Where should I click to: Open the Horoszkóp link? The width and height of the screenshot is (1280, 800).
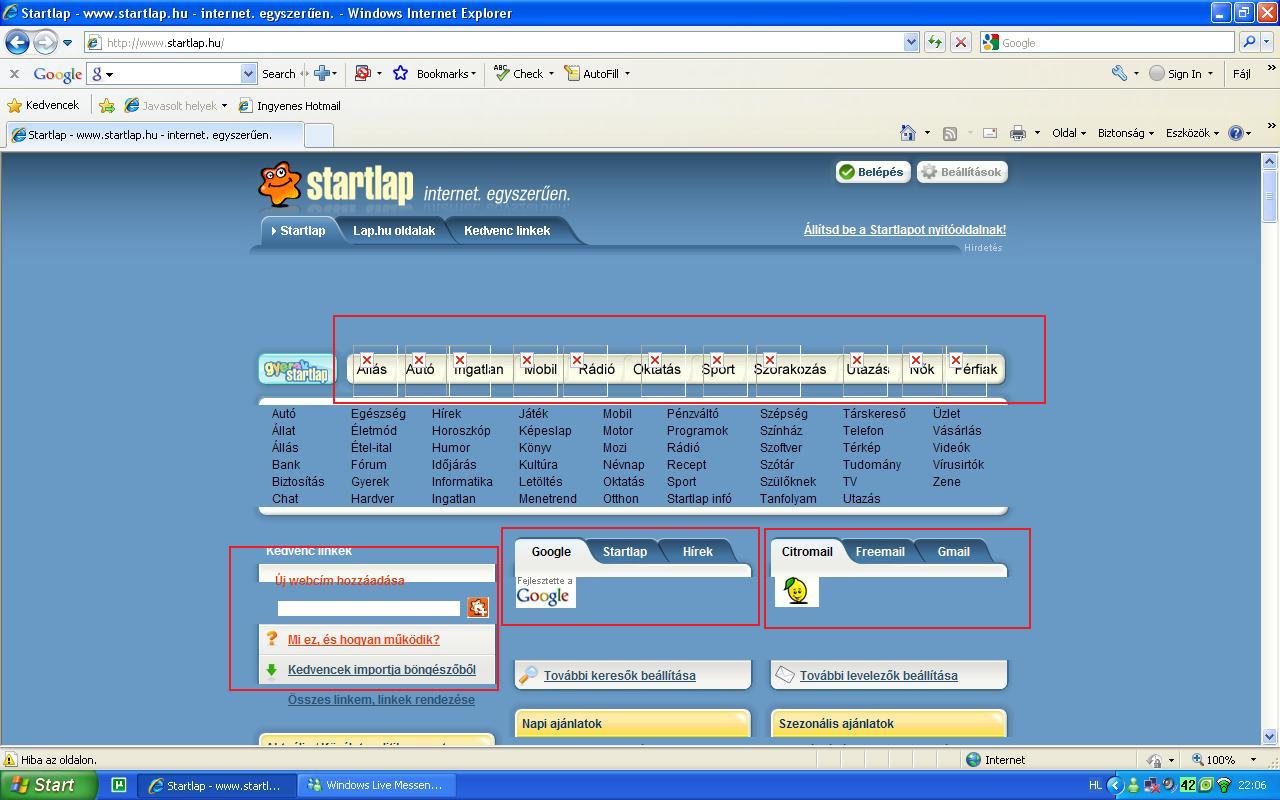pyautogui.click(x=461, y=431)
